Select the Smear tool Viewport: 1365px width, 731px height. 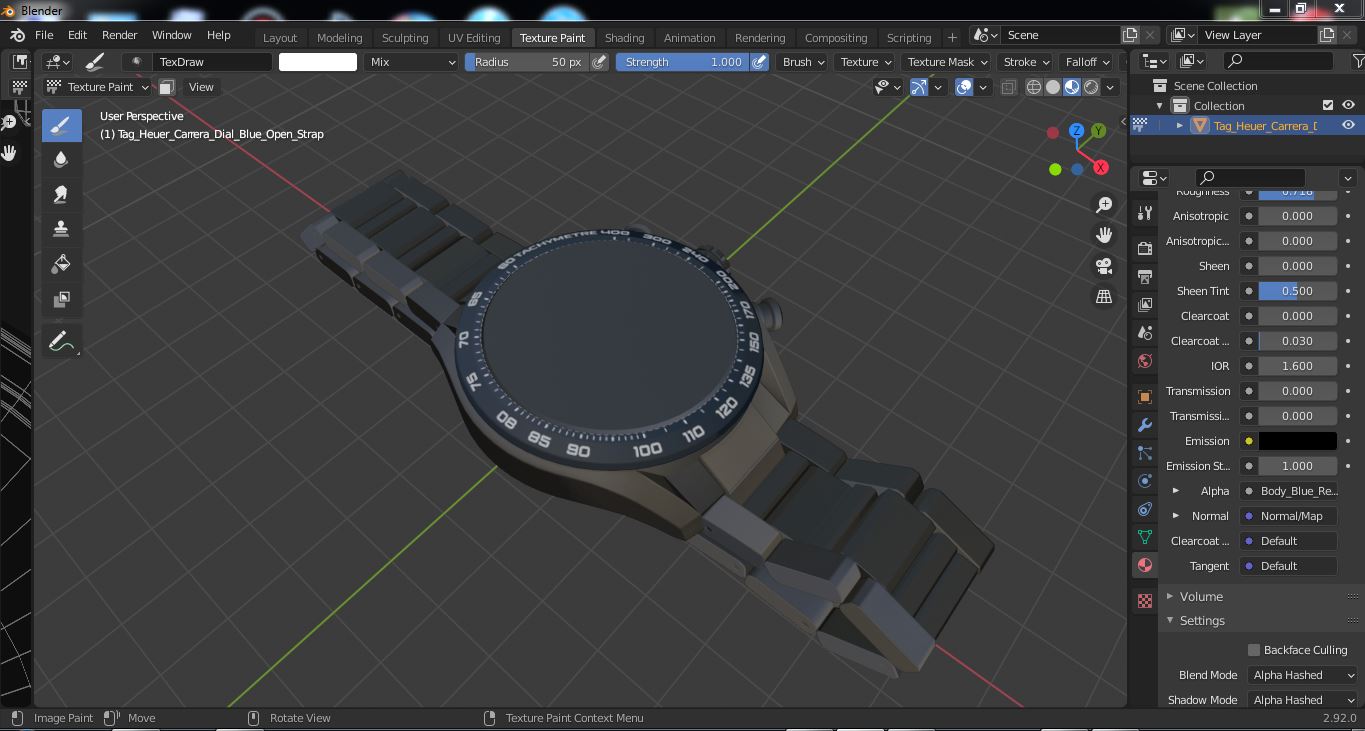pyautogui.click(x=61, y=195)
